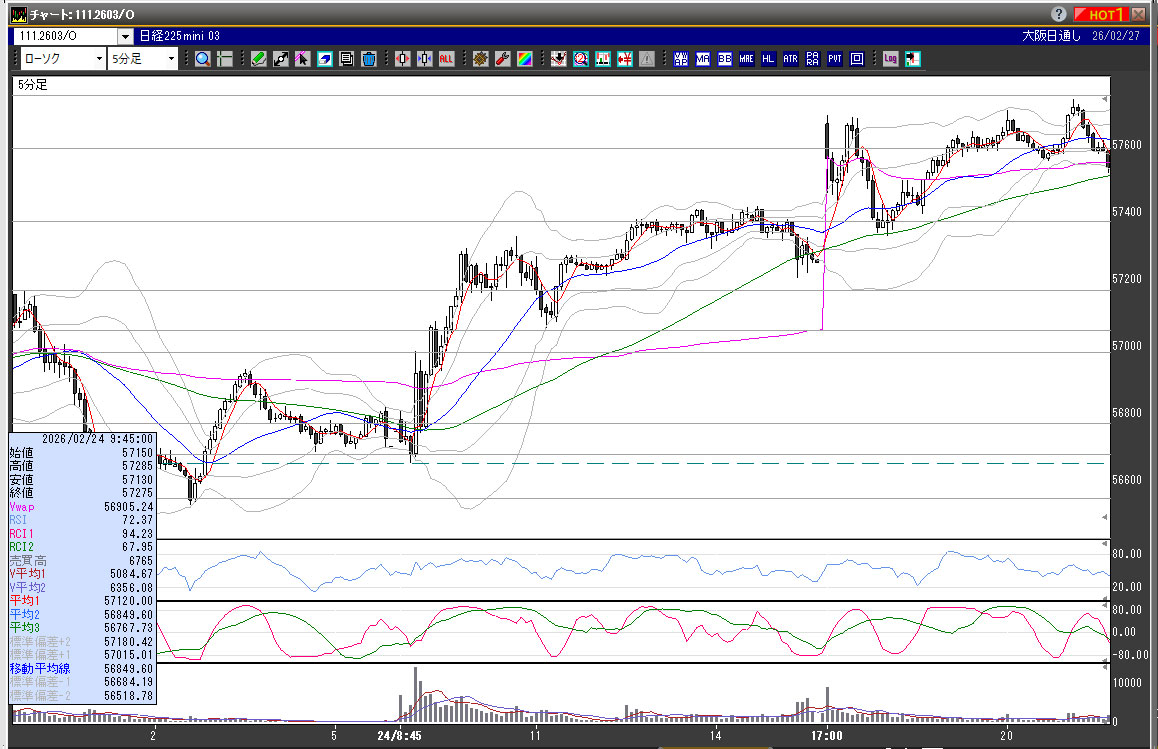Viewport: 1158px width, 749px height.
Task: Click the red ALL candlestick icon
Action: [x=446, y=59]
